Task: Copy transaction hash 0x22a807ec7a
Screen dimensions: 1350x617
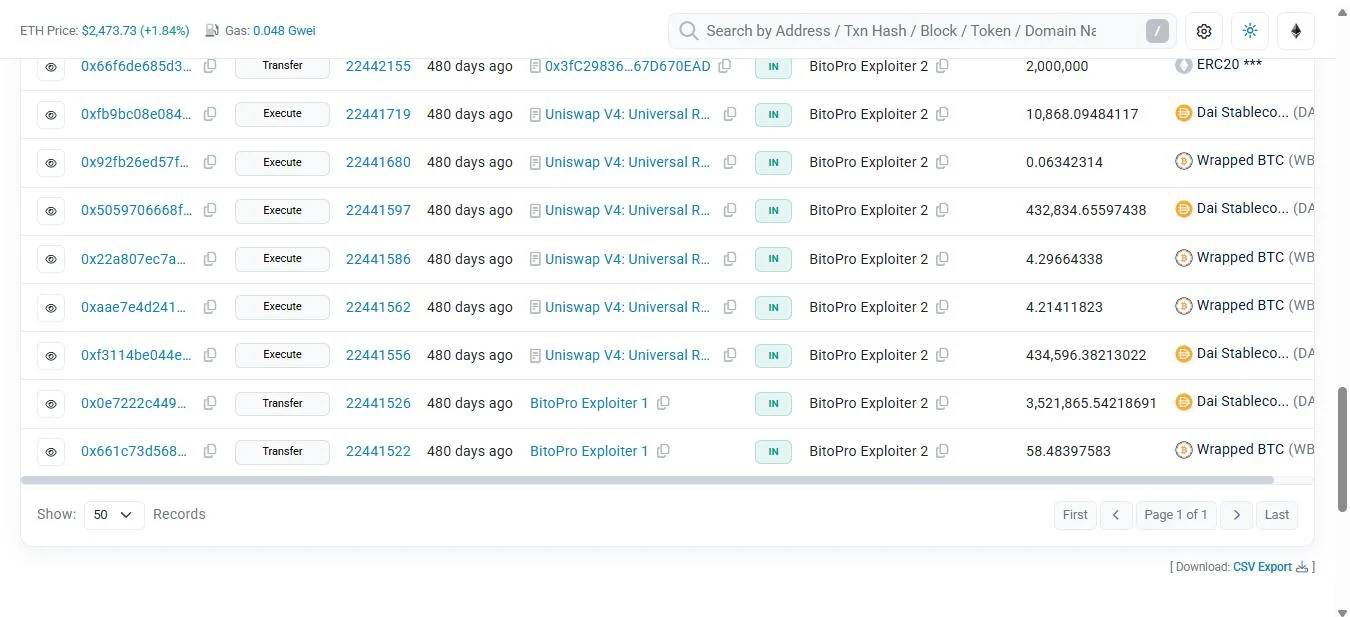Action: point(210,259)
